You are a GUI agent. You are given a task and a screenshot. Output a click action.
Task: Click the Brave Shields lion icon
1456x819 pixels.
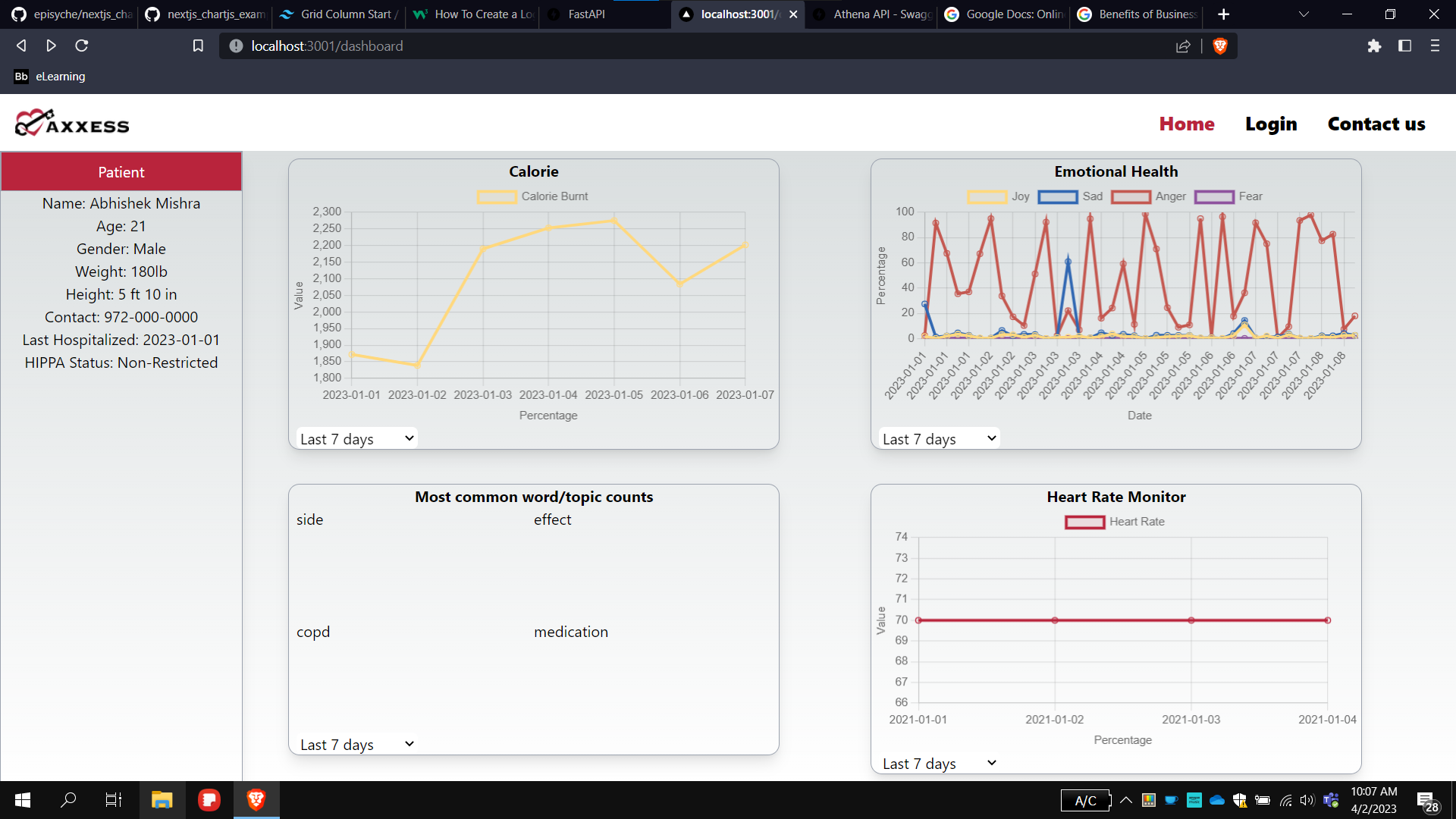pyautogui.click(x=1220, y=46)
